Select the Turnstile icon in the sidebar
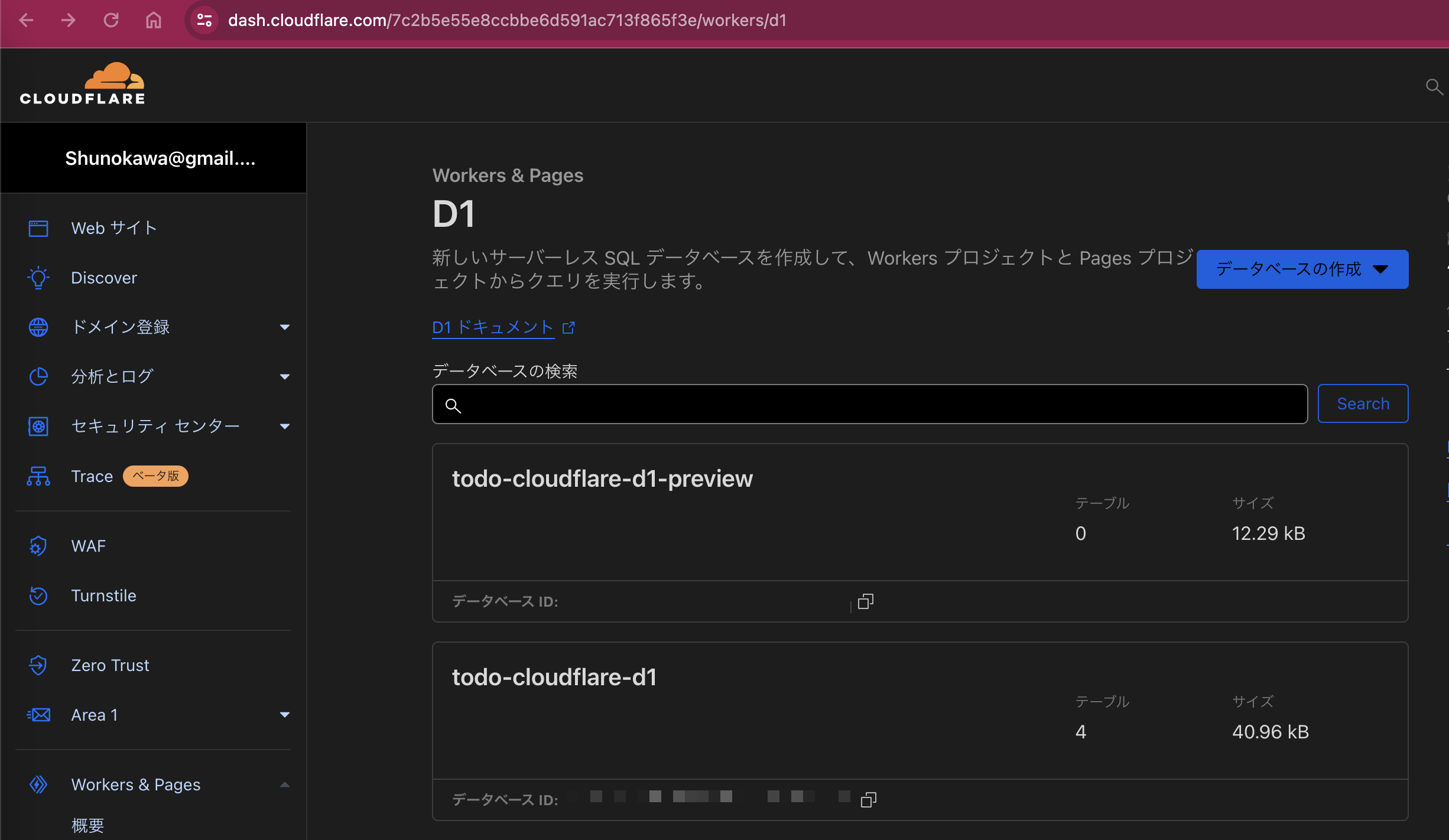Viewport: 1449px width, 840px height. click(x=38, y=596)
